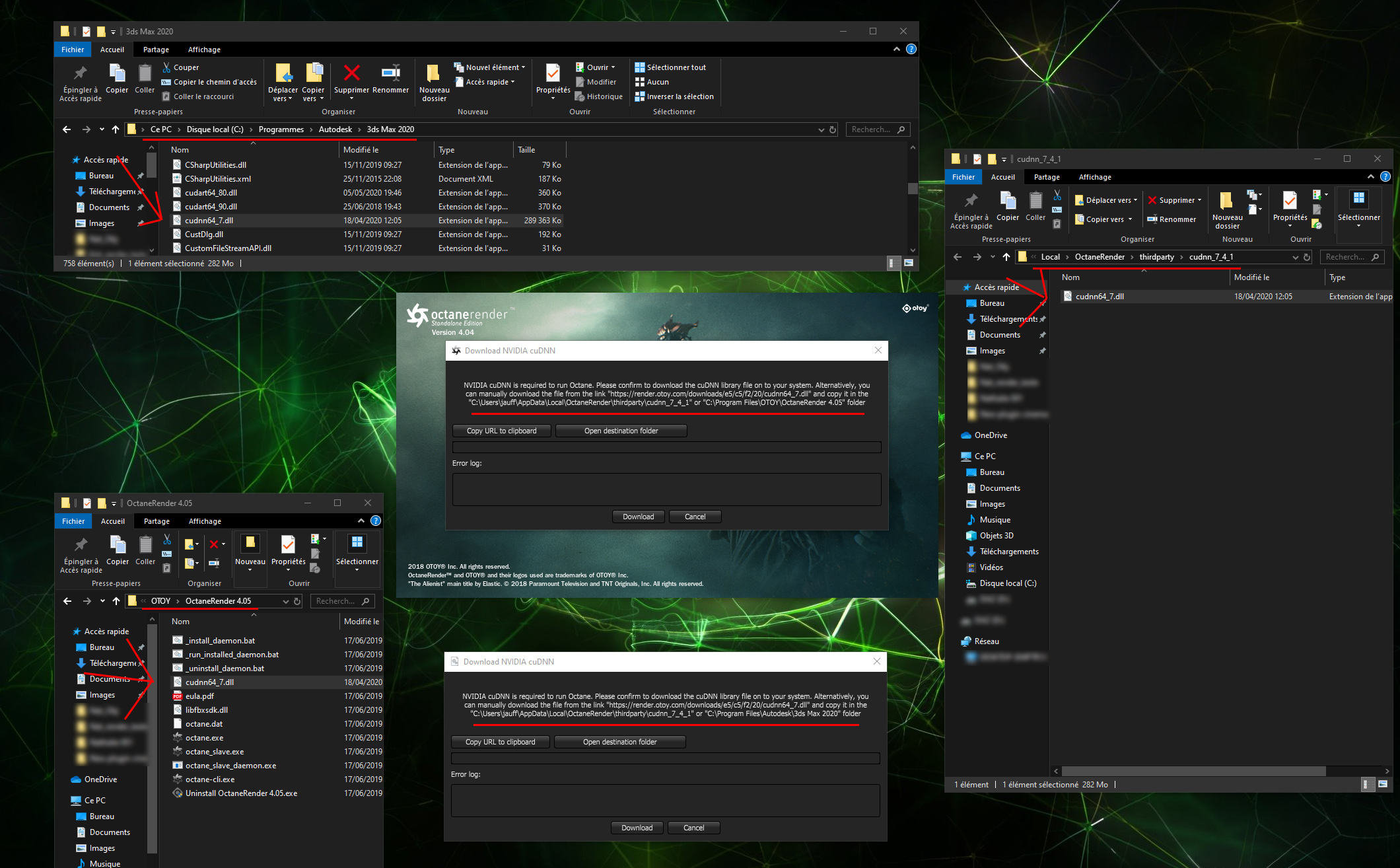
Task: Click Sélectionner tout in 3ds Max window
Action: pyautogui.click(x=670, y=67)
